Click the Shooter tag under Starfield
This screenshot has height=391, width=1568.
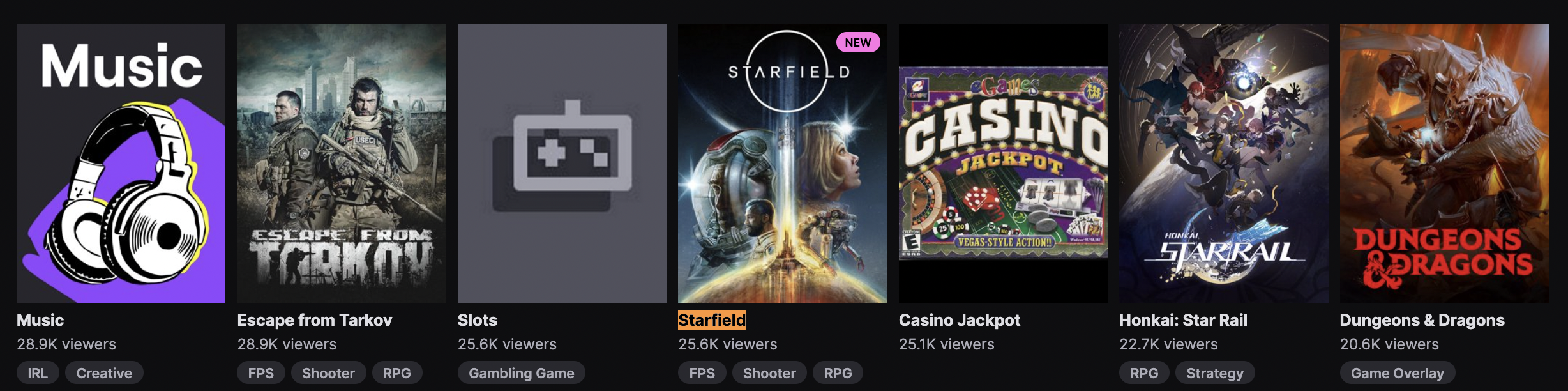pos(769,373)
